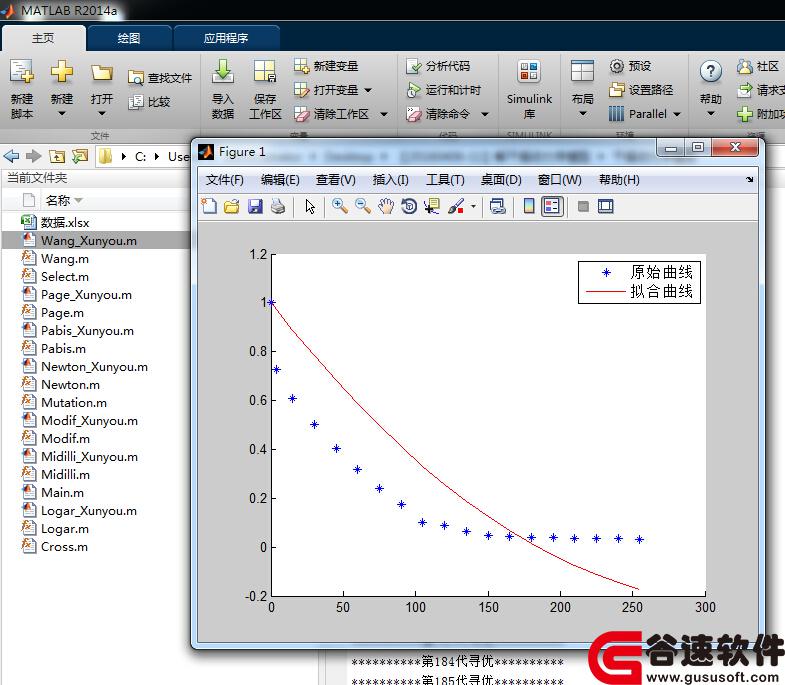Click Print Figure icon in Figure toolbar
Viewport: 785px width, 685px height.
(x=278, y=206)
